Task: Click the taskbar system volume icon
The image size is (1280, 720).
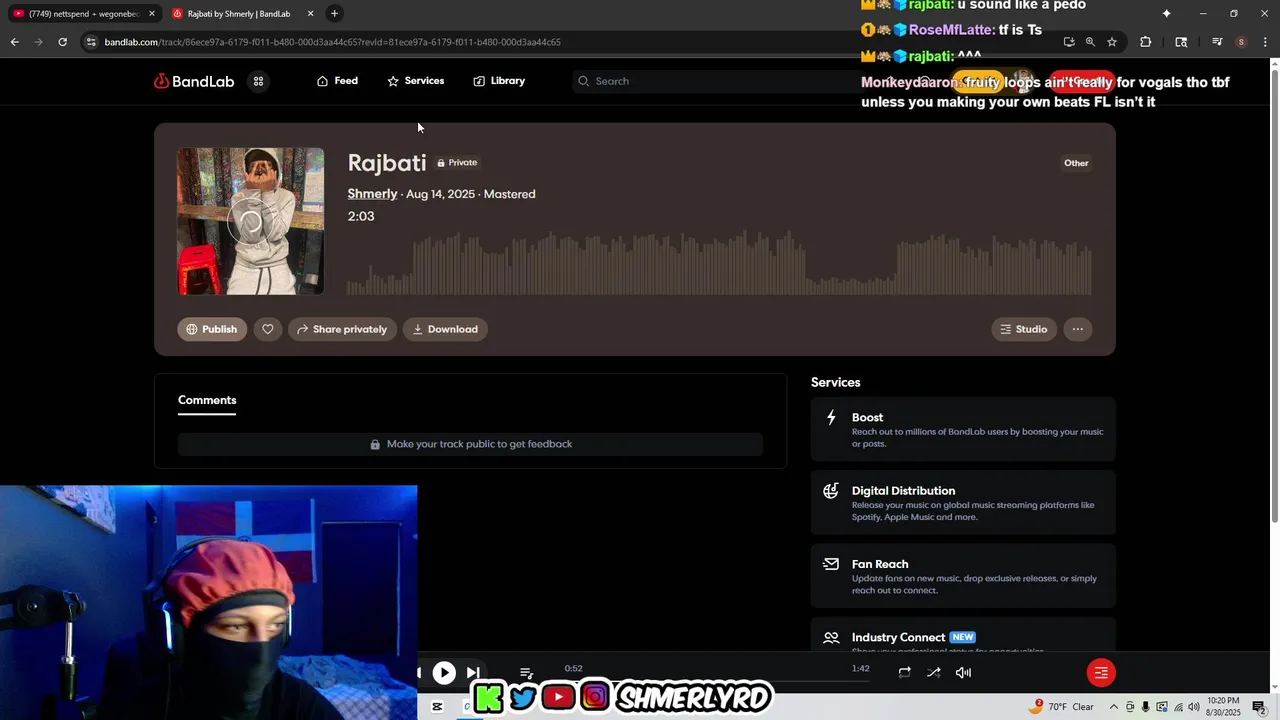Action: pos(1194,707)
